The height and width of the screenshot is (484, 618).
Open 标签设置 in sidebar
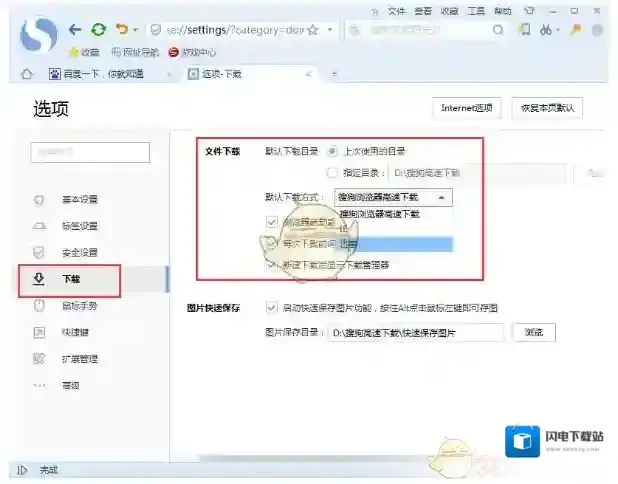tap(80, 226)
